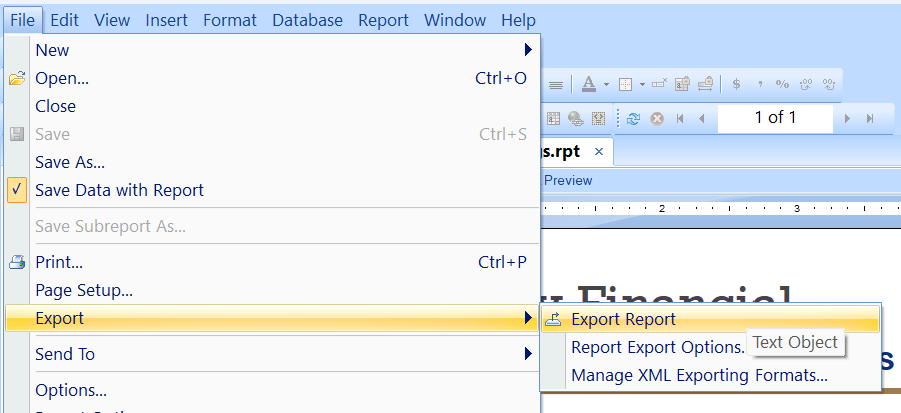This screenshot has width=901, height=413.
Task: Expand the New submenu arrow
Action: (528, 50)
